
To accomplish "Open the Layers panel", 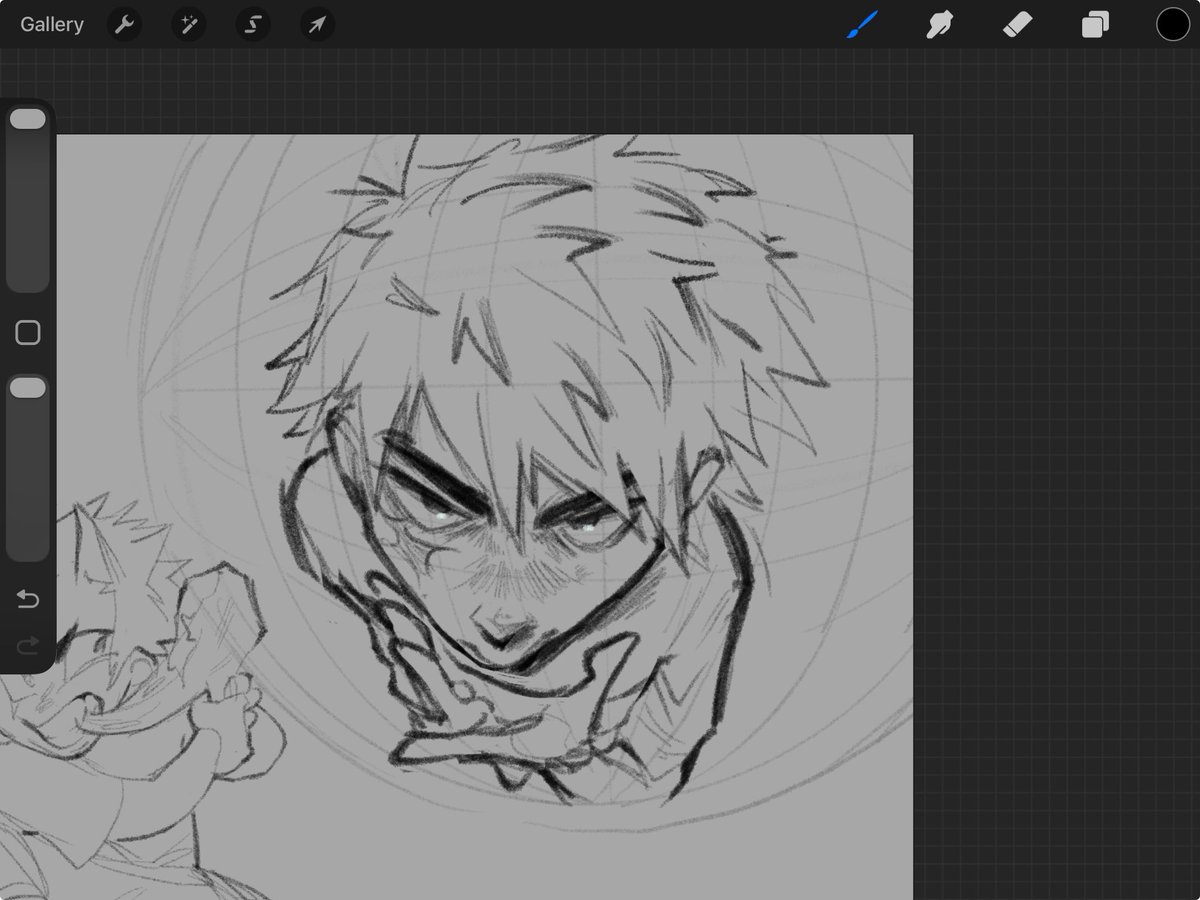I will pyautogui.click(x=1095, y=24).
